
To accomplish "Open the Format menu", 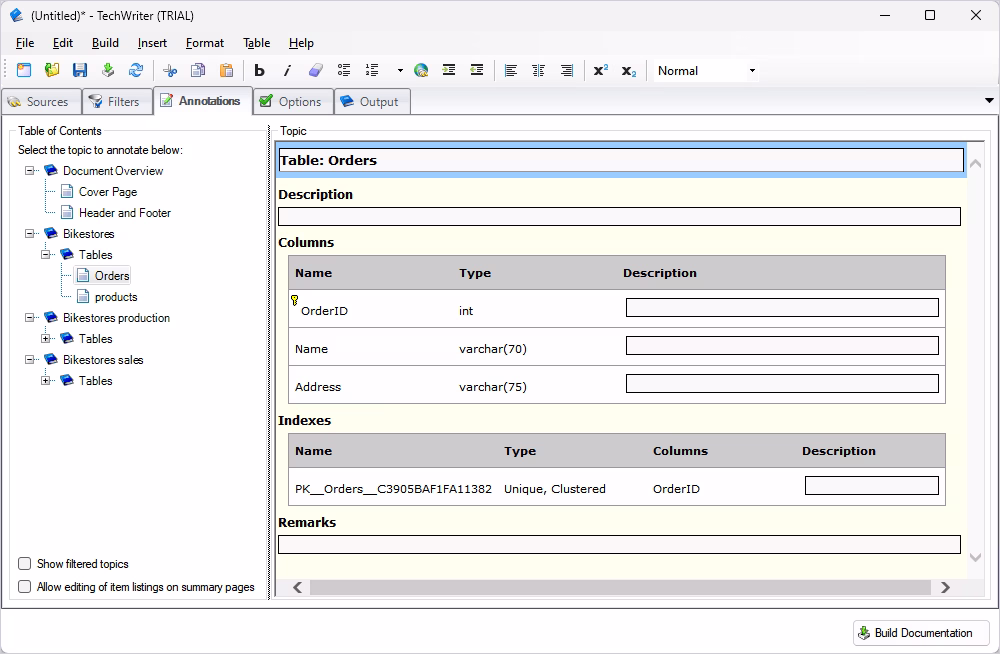I will point(205,43).
